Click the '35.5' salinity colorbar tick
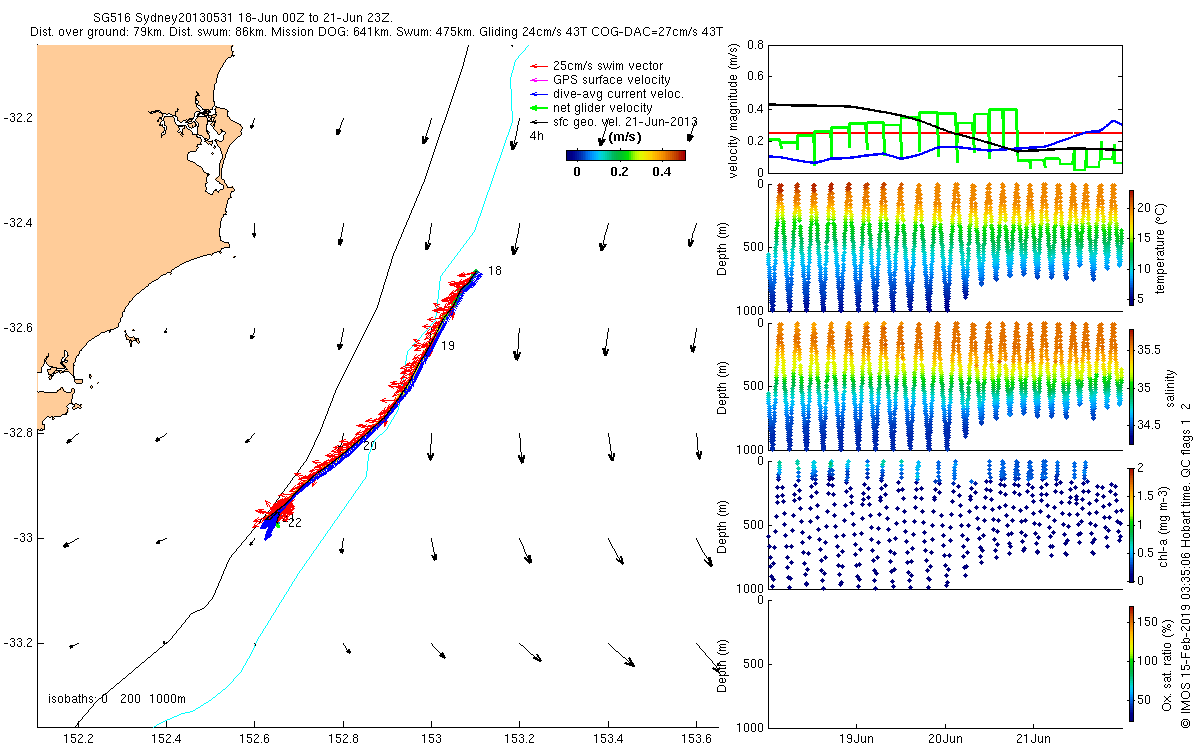1200x750 pixels. [1150, 350]
